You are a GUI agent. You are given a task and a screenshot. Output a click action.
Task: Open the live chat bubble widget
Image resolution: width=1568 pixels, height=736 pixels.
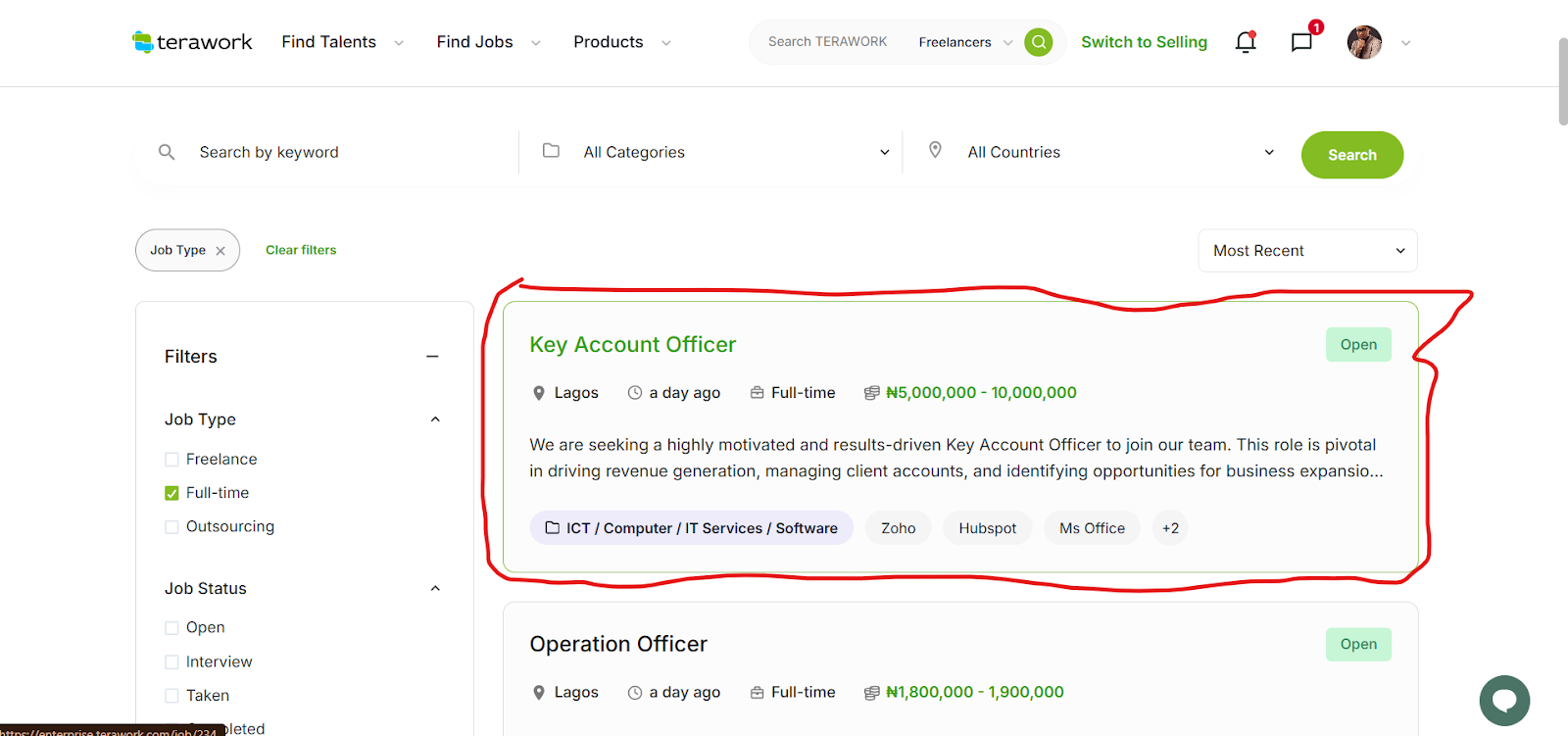(x=1504, y=700)
